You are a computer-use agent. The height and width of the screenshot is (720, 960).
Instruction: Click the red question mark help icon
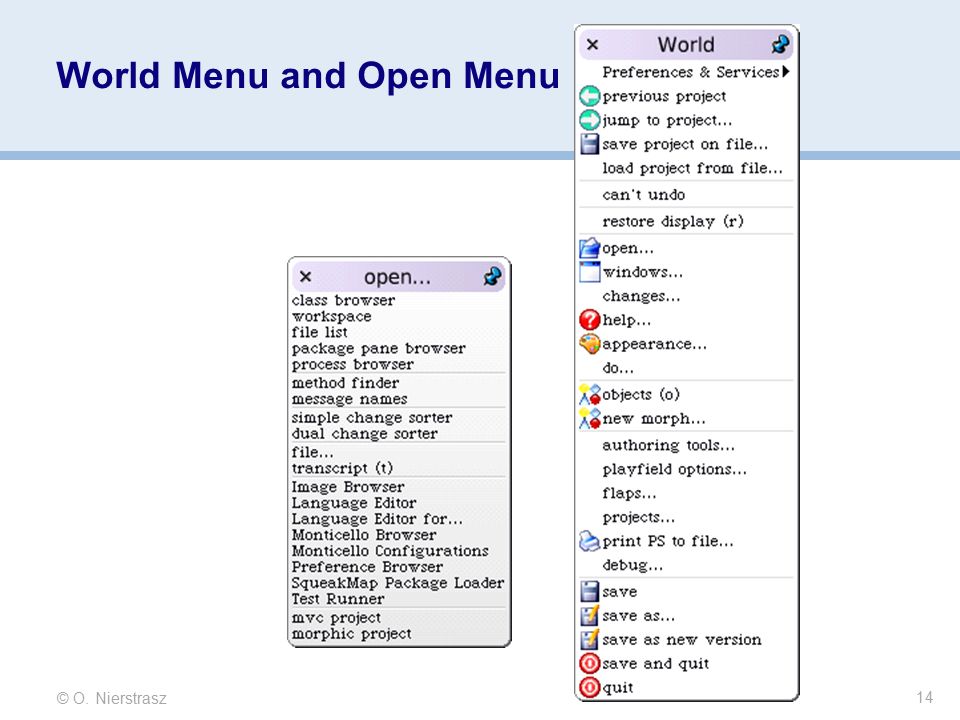click(x=590, y=320)
